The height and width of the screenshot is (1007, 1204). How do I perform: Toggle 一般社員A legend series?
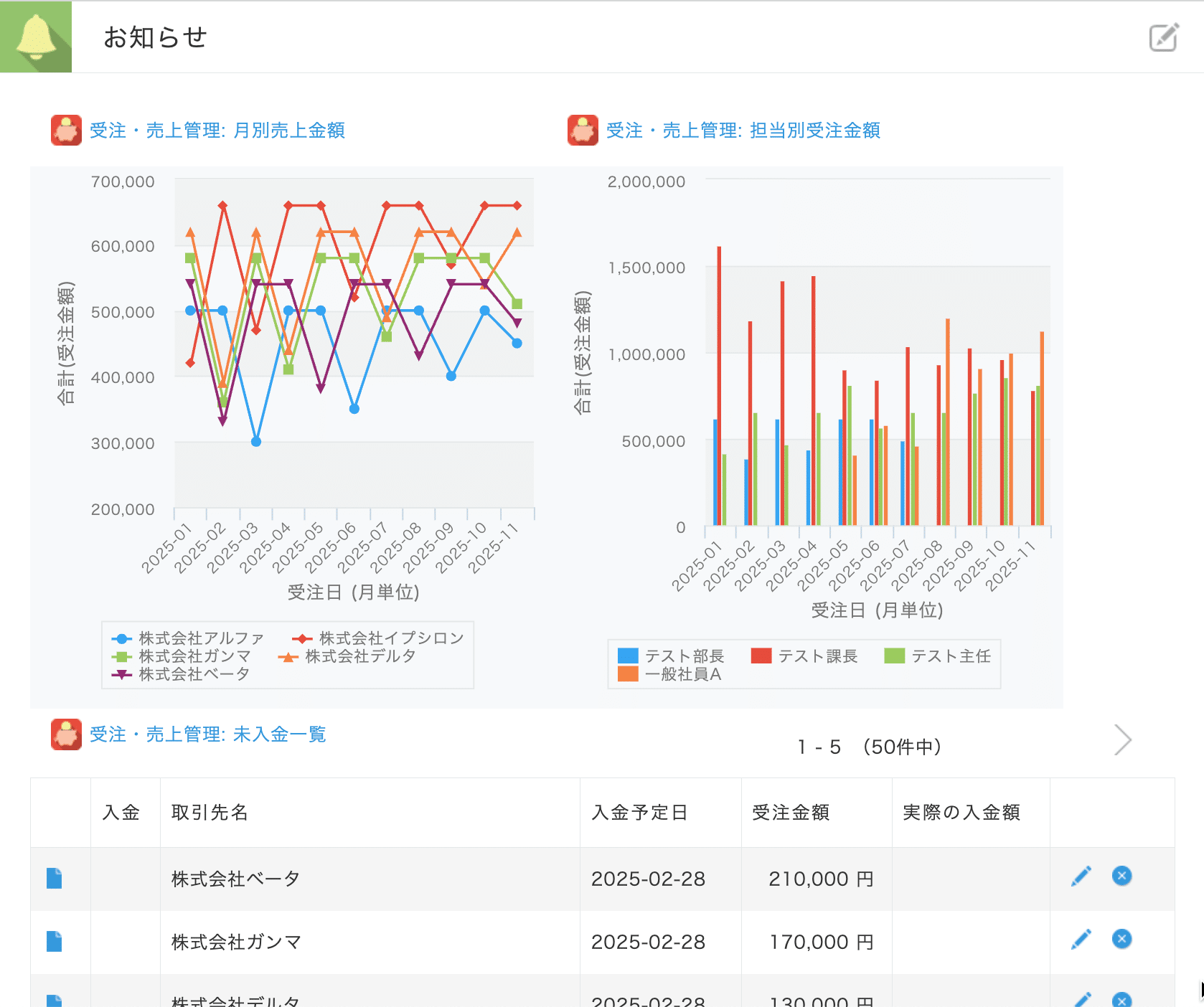(x=669, y=674)
